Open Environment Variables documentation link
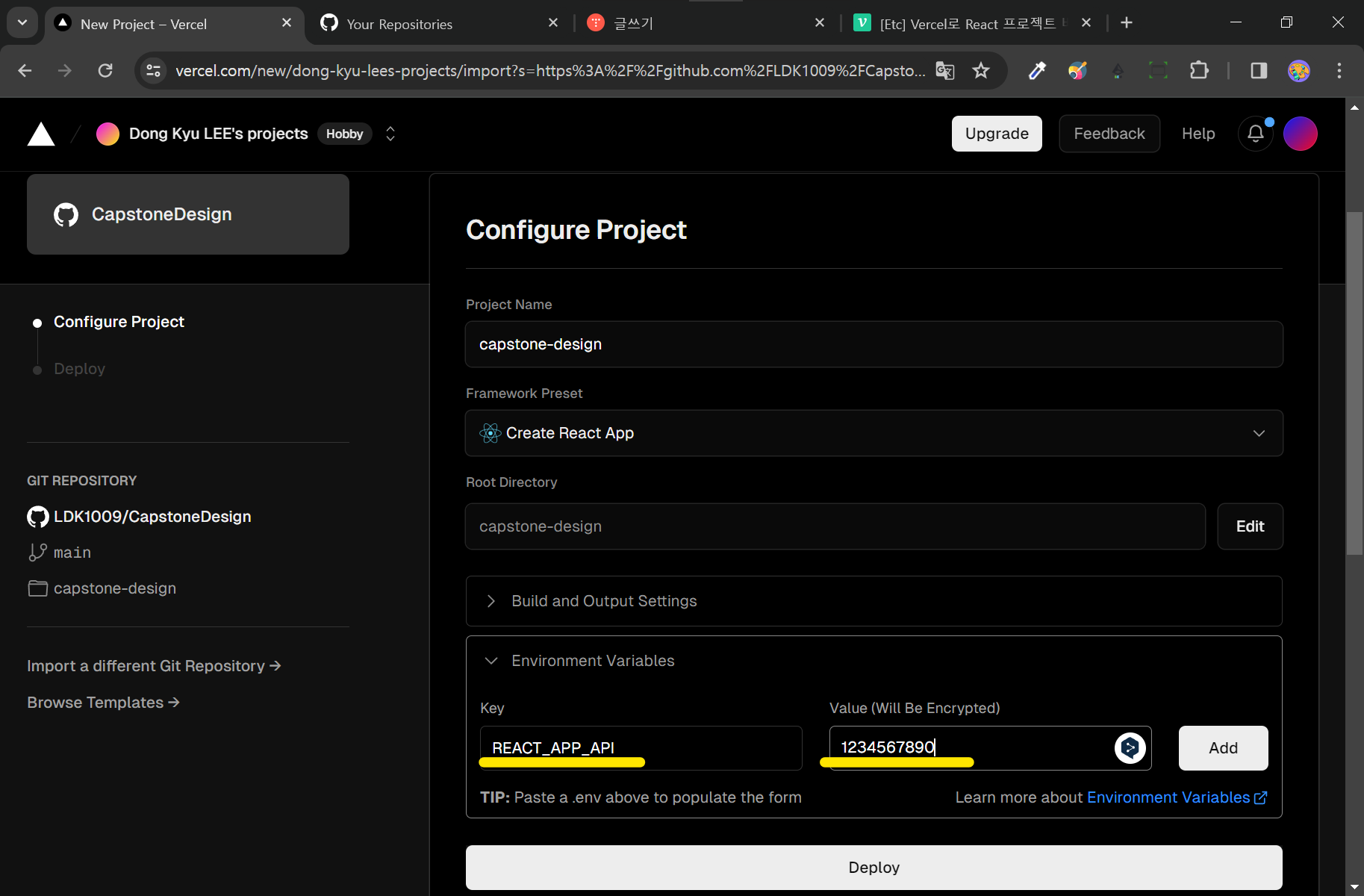1364x896 pixels. [1177, 797]
